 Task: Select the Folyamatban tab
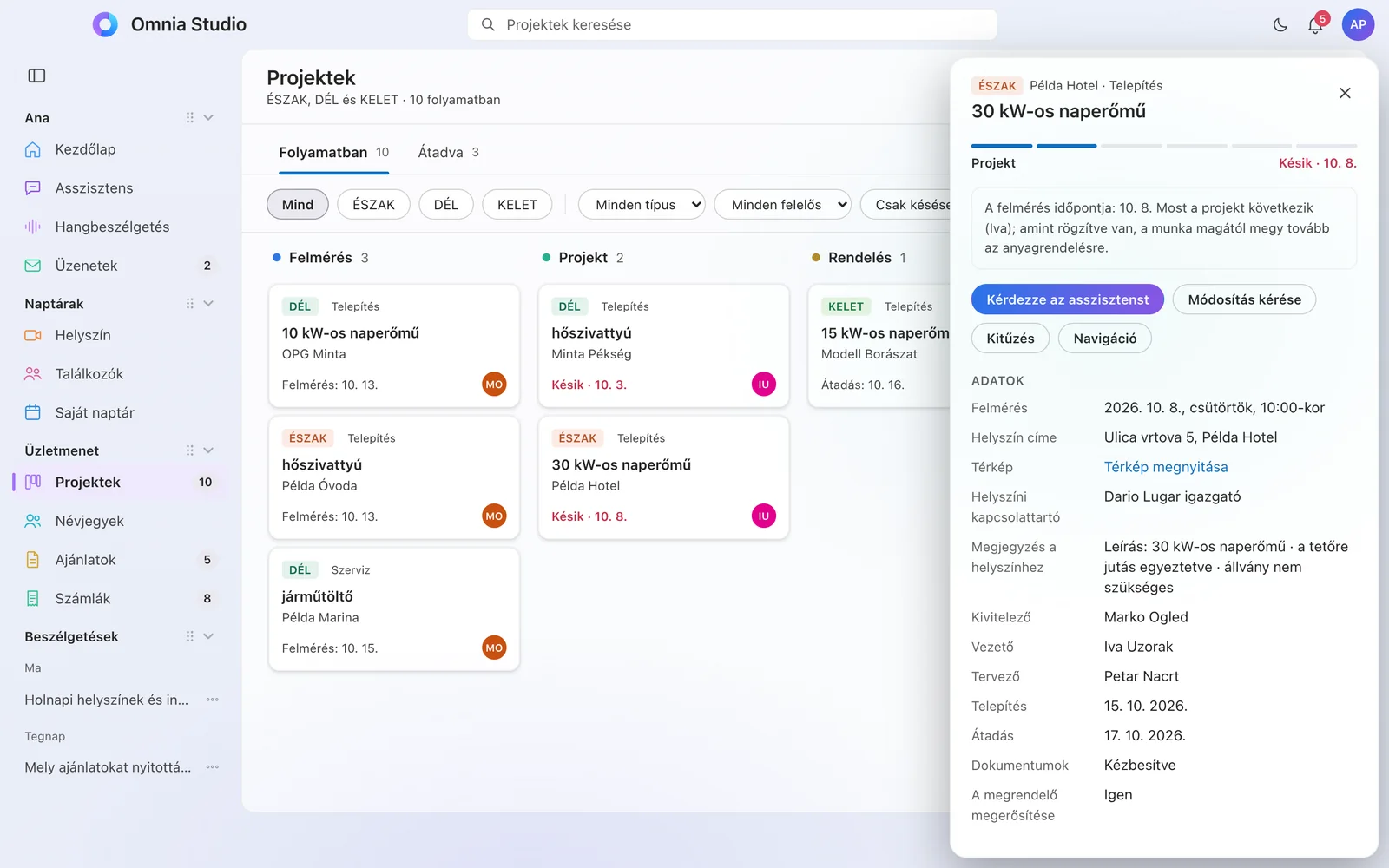click(334, 152)
